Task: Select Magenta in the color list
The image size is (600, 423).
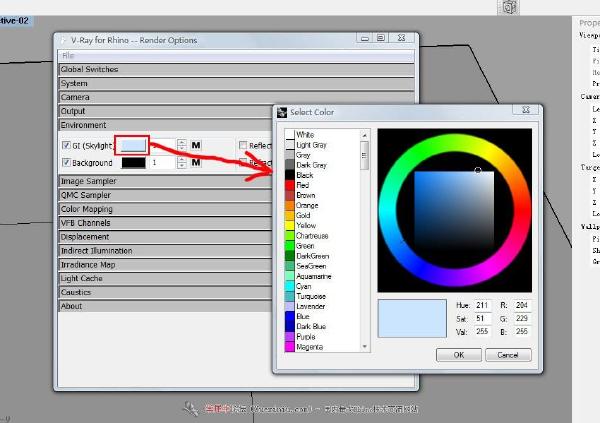Action: [x=309, y=347]
